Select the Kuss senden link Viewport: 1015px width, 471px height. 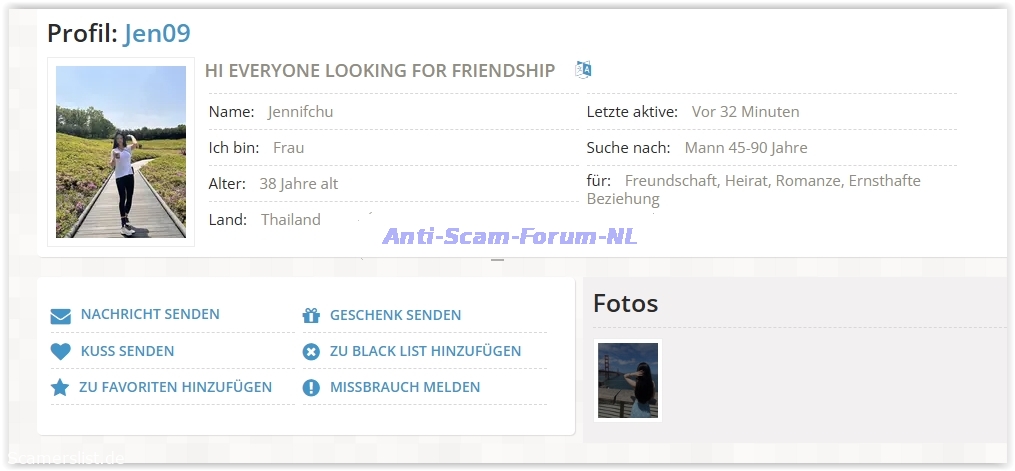click(127, 351)
